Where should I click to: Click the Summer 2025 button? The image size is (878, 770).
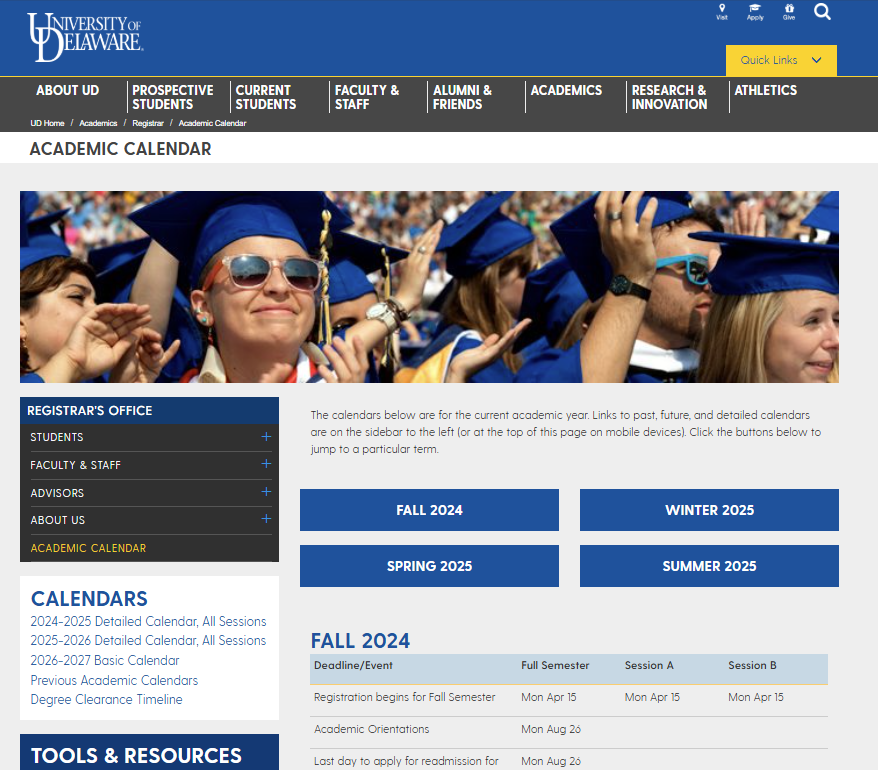point(709,566)
